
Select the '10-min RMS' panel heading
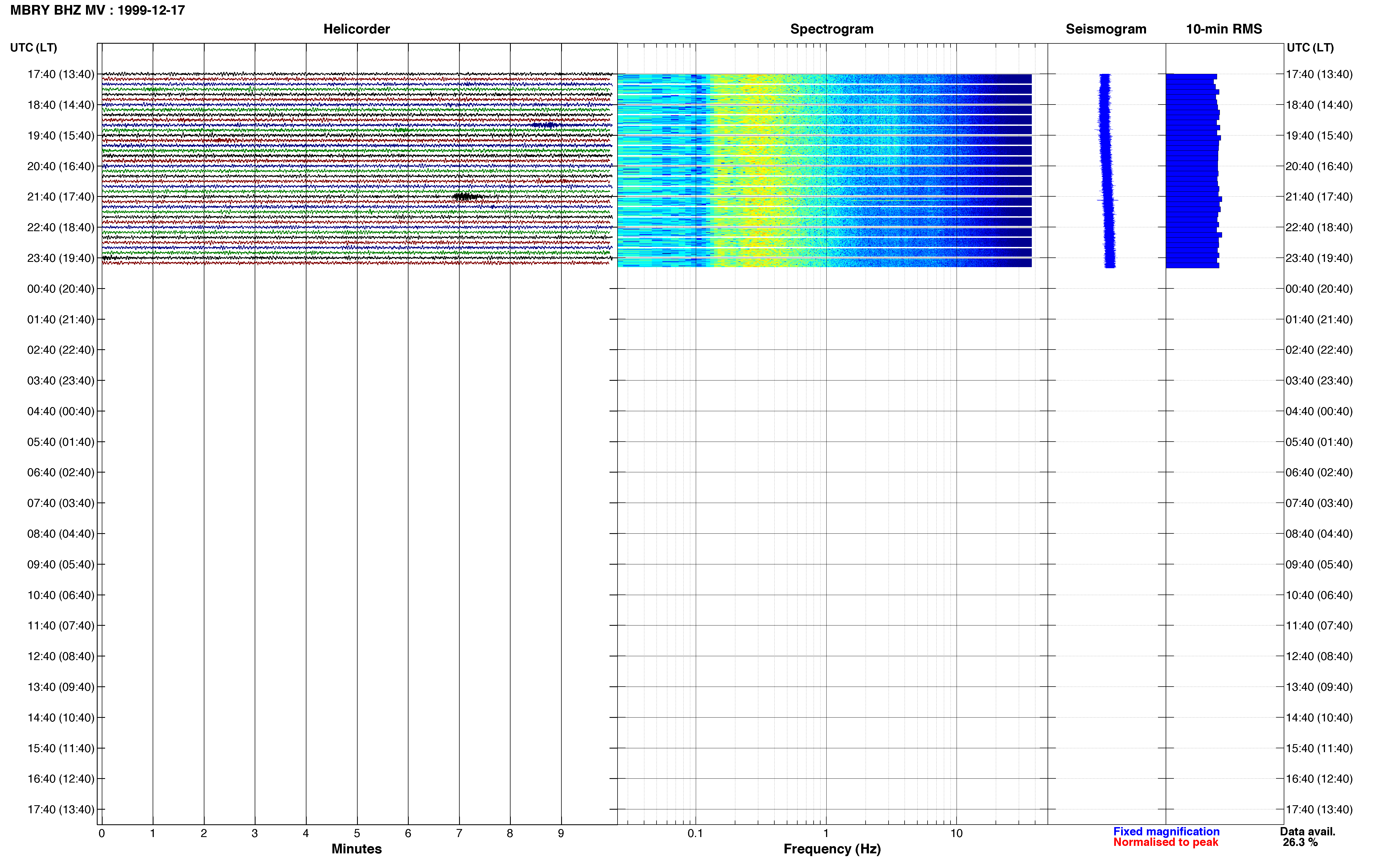[1224, 29]
